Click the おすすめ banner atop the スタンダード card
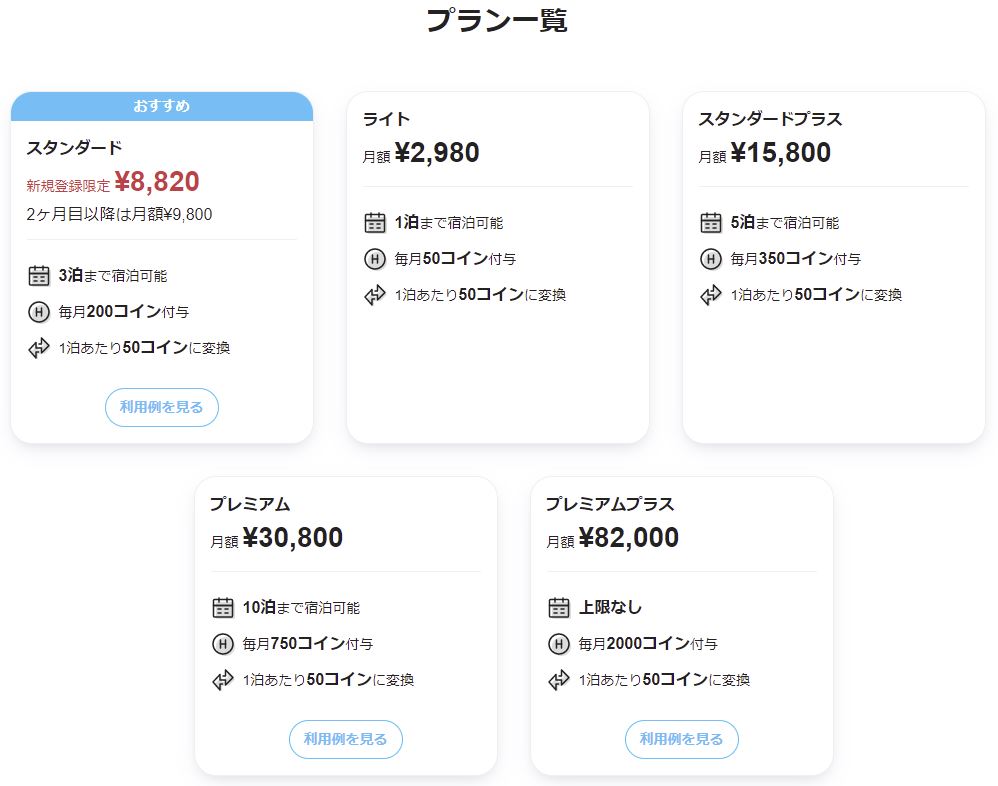Viewport: 998px width, 786px height. coord(162,106)
